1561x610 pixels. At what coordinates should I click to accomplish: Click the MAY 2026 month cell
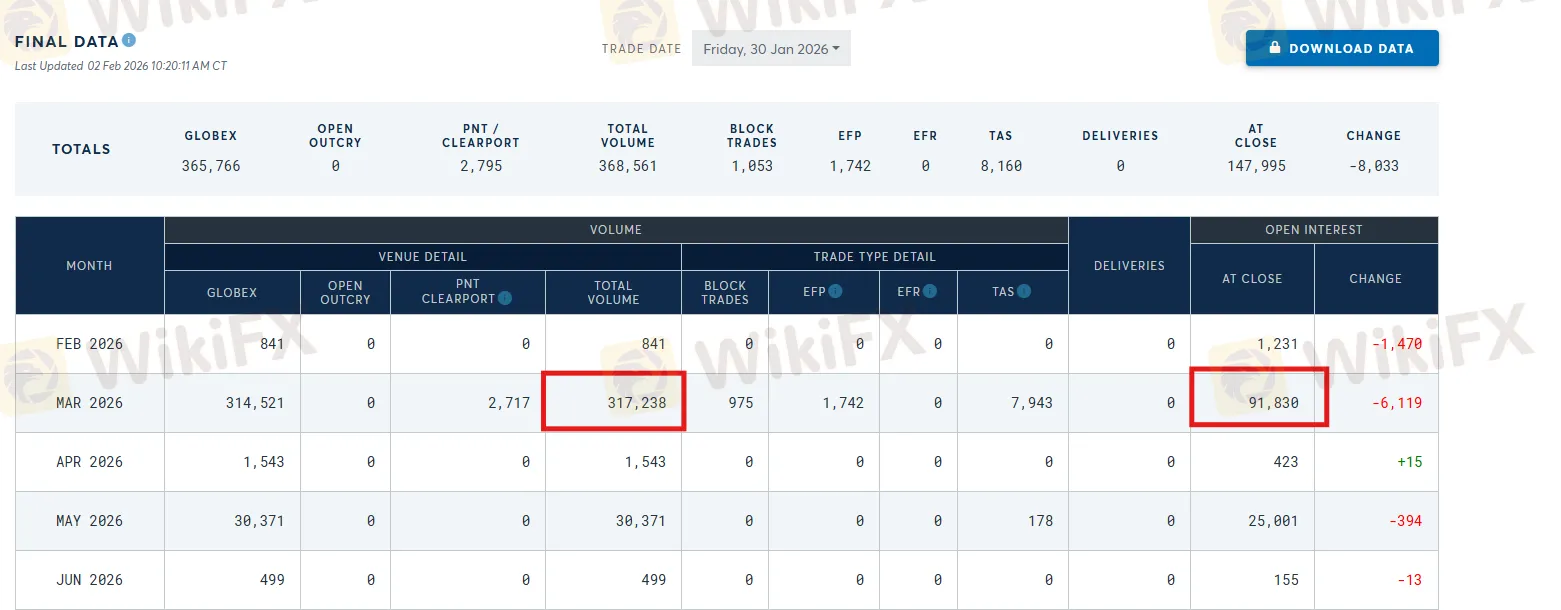tap(89, 521)
